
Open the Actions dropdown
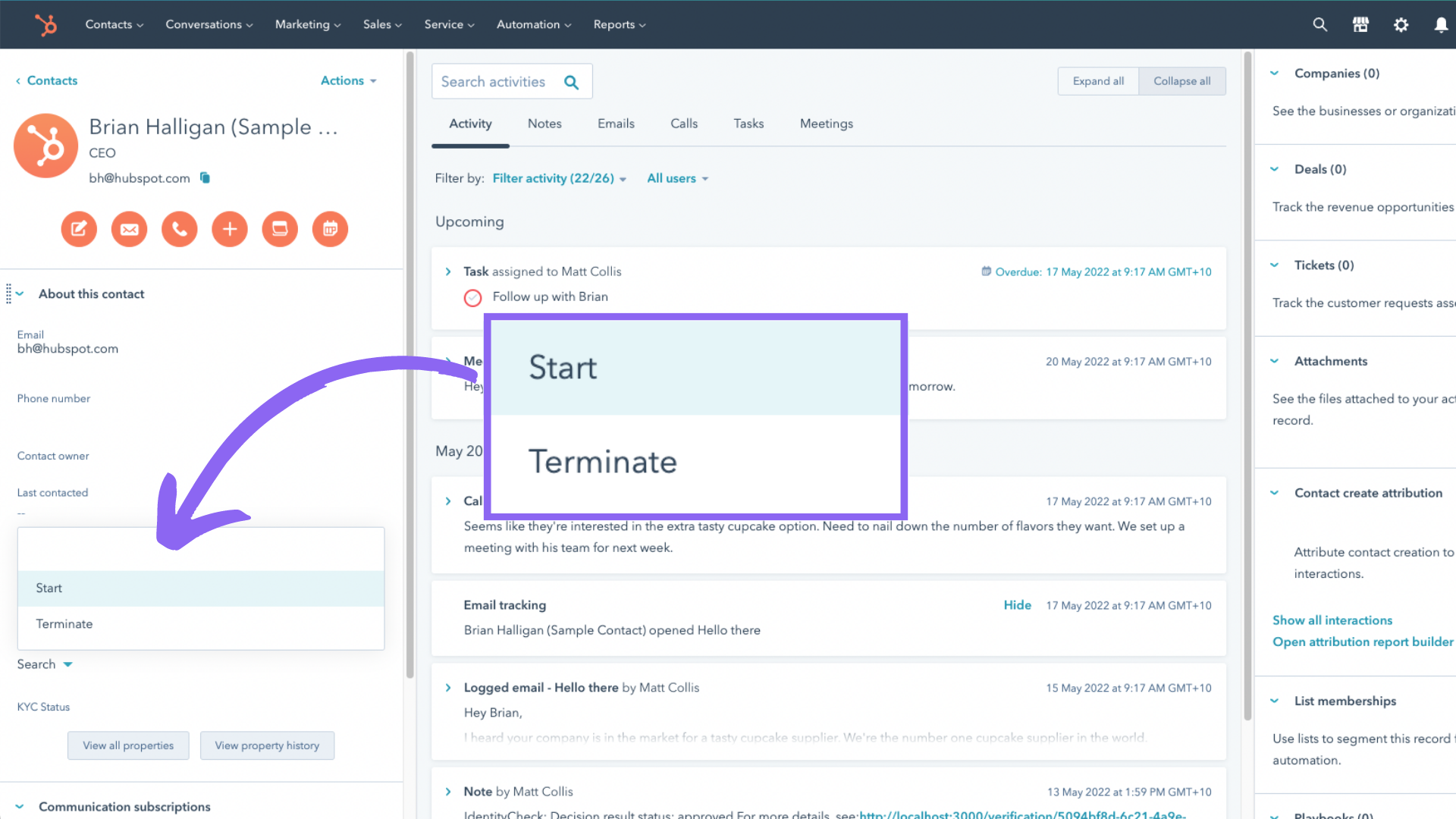coord(348,80)
